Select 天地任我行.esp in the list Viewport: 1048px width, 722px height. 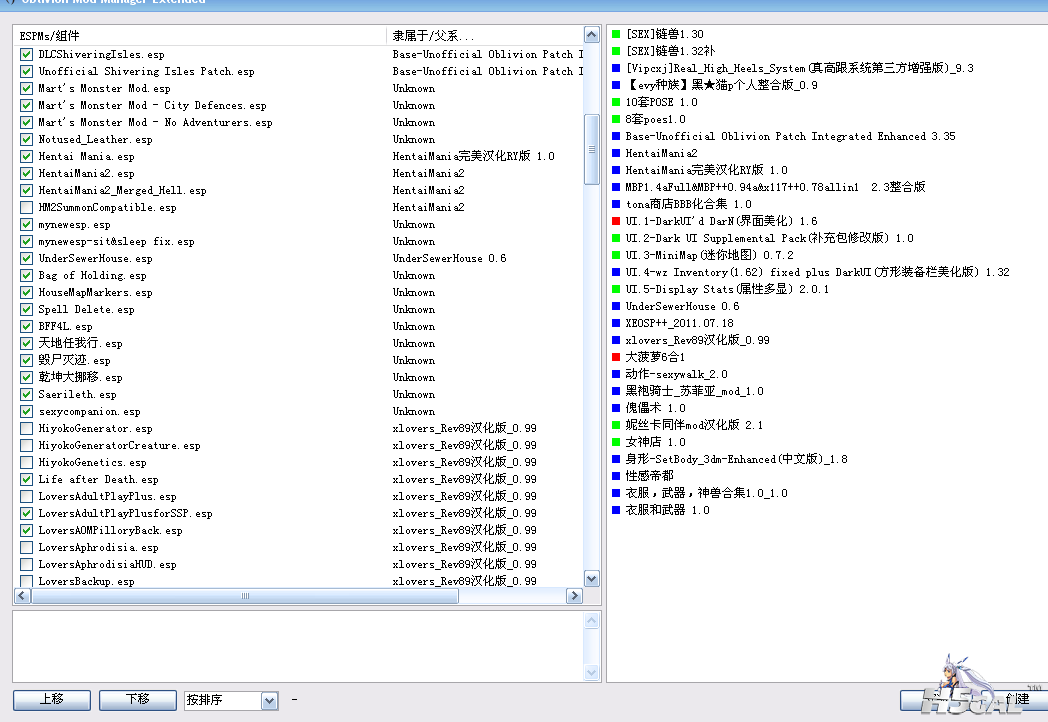click(x=80, y=343)
